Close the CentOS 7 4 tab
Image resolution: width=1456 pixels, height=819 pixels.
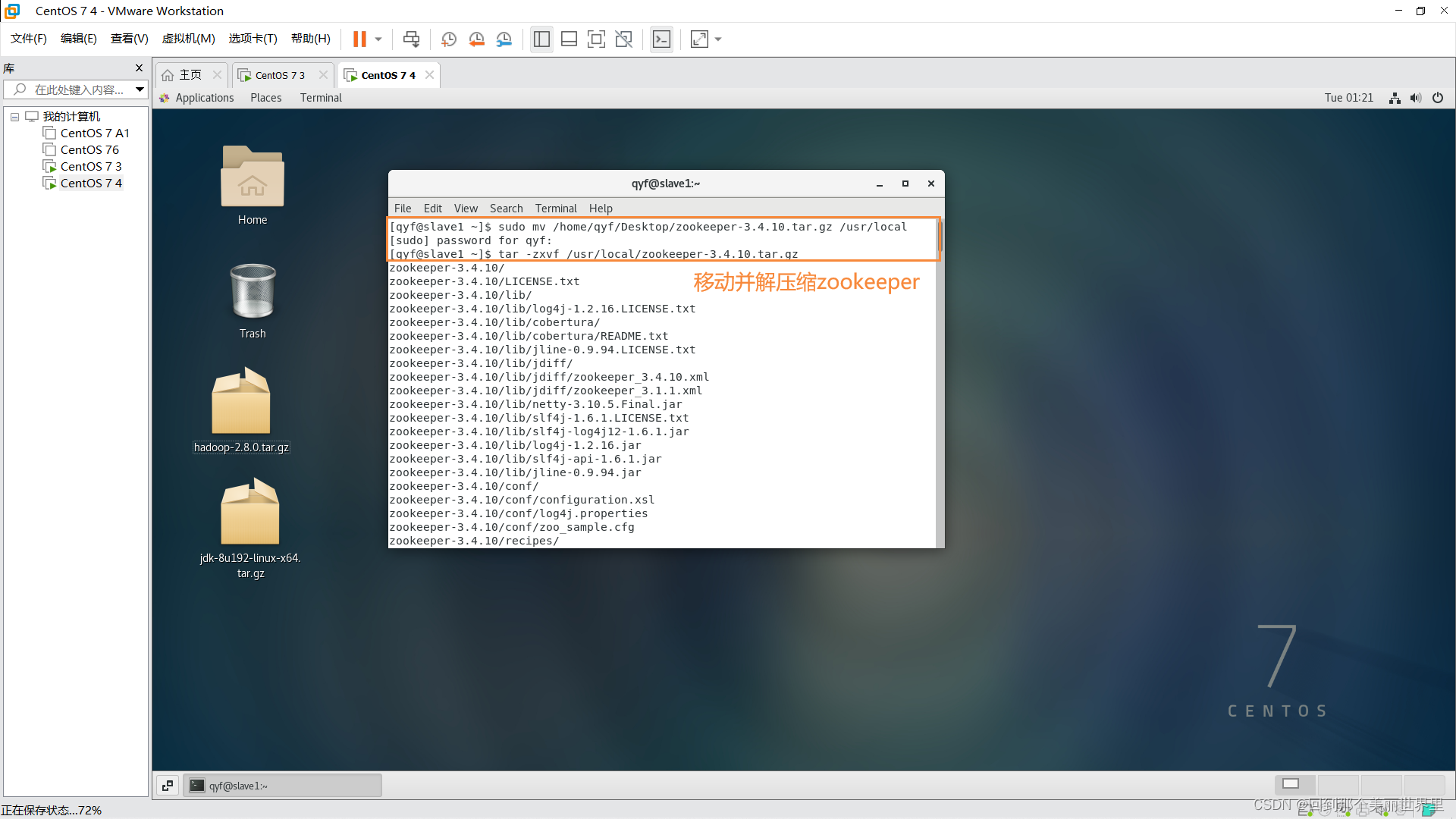[429, 74]
